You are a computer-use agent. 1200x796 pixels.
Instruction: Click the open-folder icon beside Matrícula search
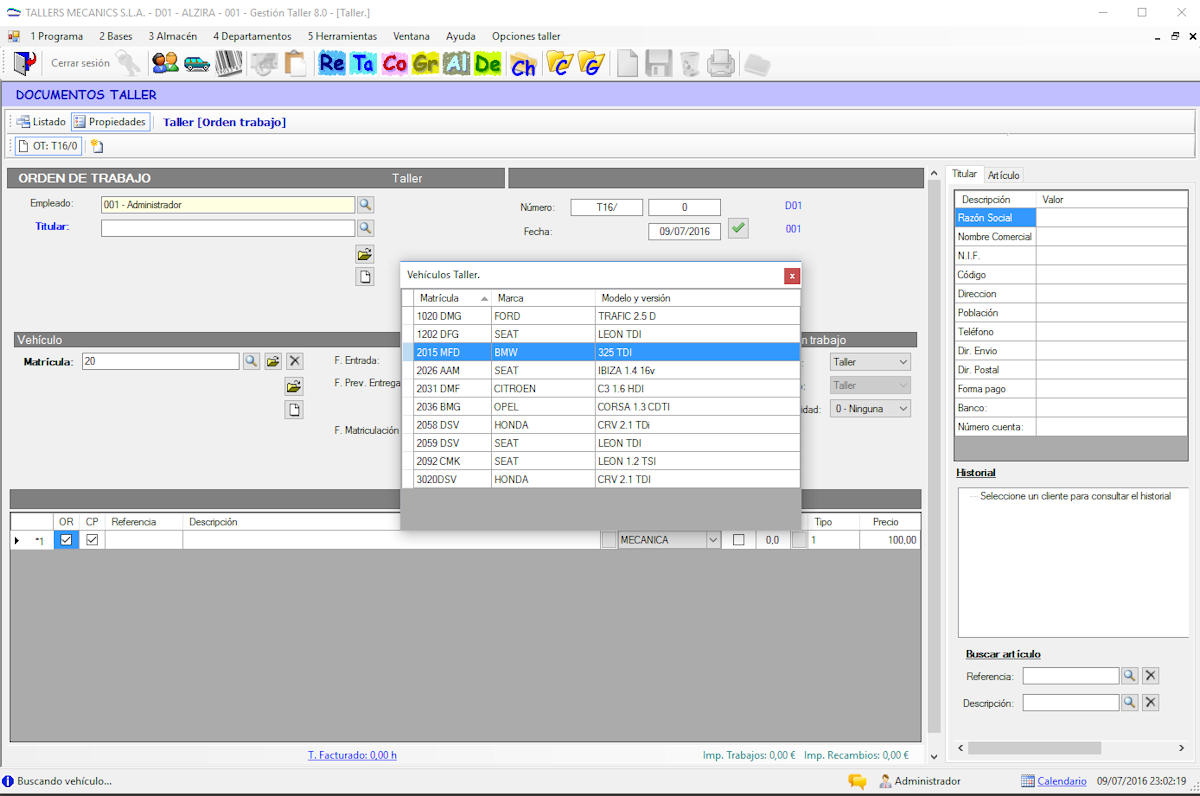(273, 361)
